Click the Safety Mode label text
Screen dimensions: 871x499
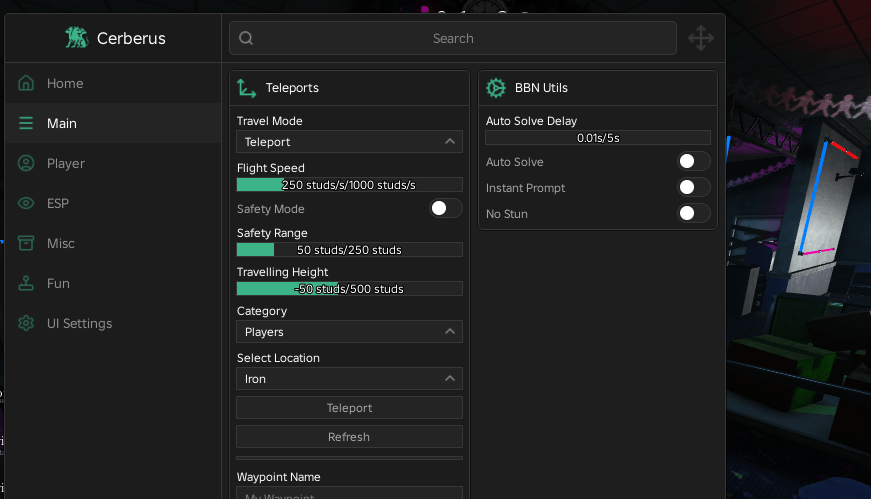271,209
